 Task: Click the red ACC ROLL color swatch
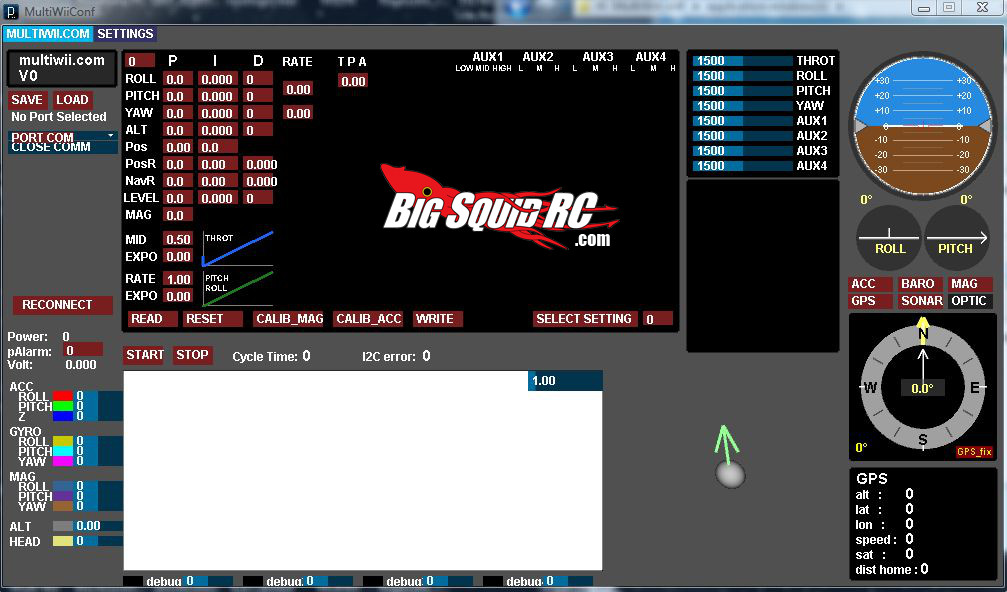tap(62, 396)
